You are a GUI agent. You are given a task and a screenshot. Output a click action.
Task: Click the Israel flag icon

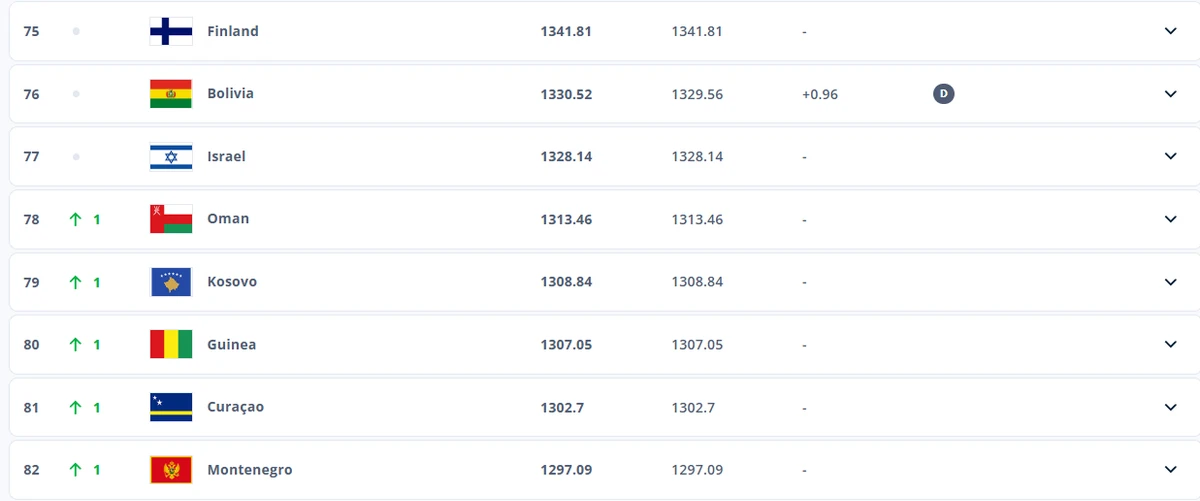pos(171,156)
